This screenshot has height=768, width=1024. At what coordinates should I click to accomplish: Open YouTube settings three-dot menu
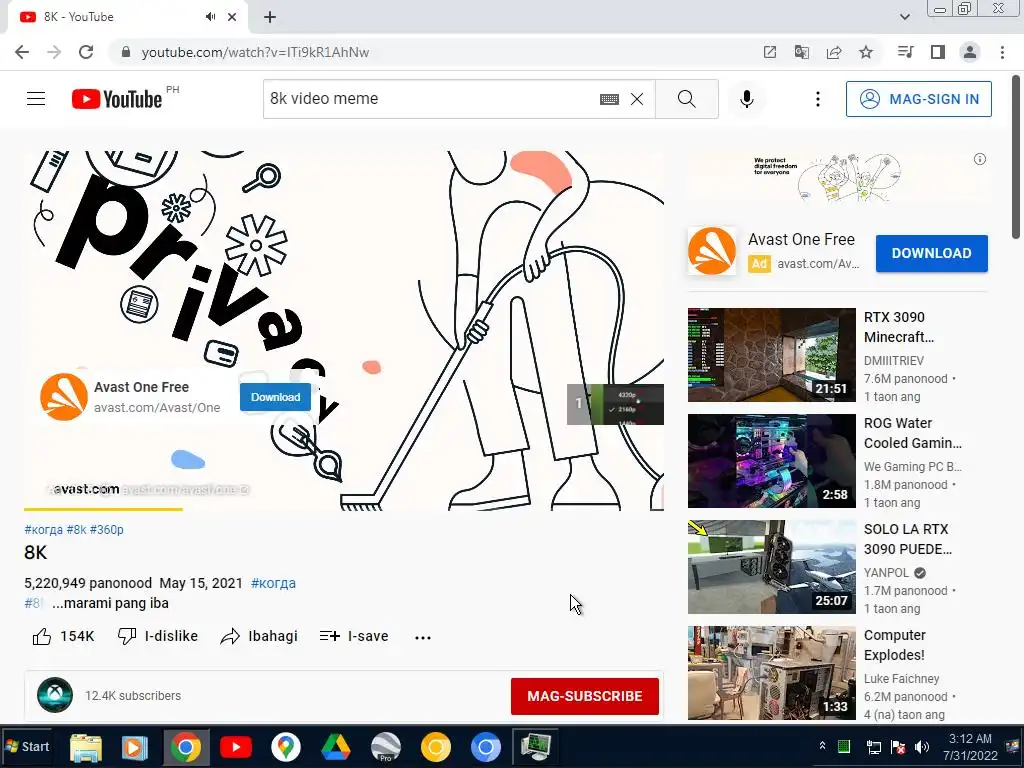pyautogui.click(x=818, y=99)
